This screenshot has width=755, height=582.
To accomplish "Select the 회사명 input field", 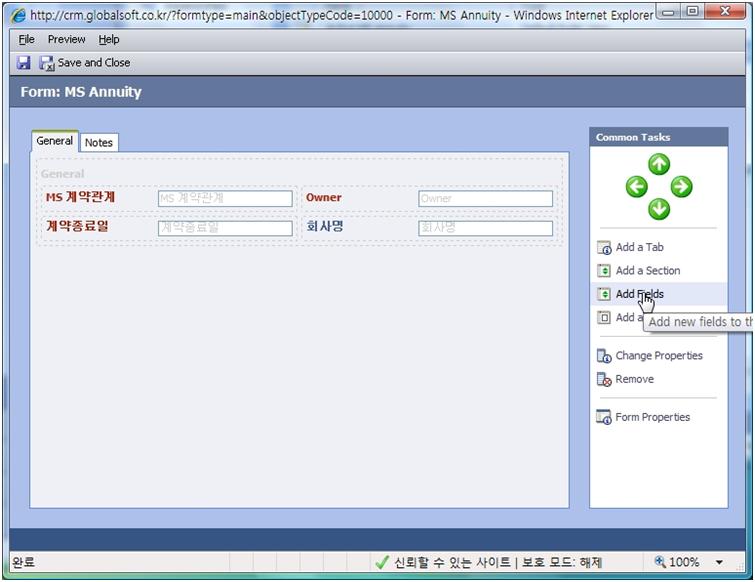I will tap(485, 228).
